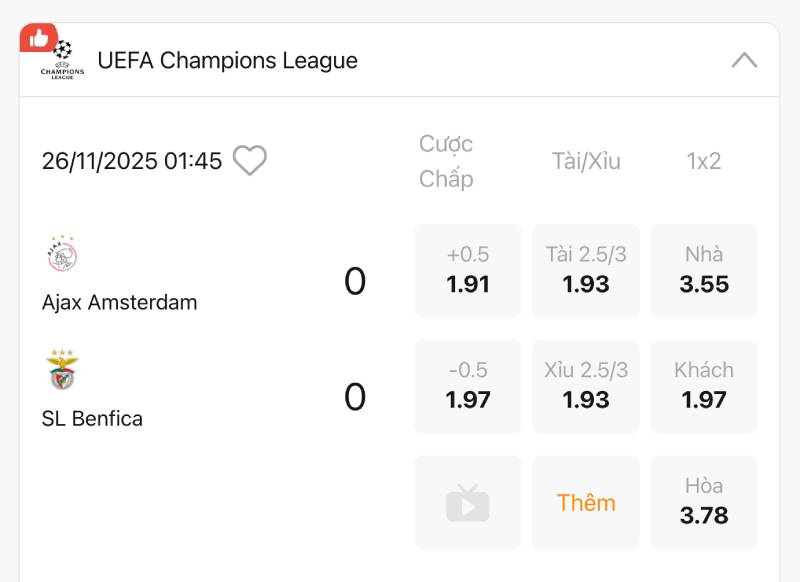The image size is (800, 582).
Task: Click the 1x2 column header
Action: coord(704,161)
